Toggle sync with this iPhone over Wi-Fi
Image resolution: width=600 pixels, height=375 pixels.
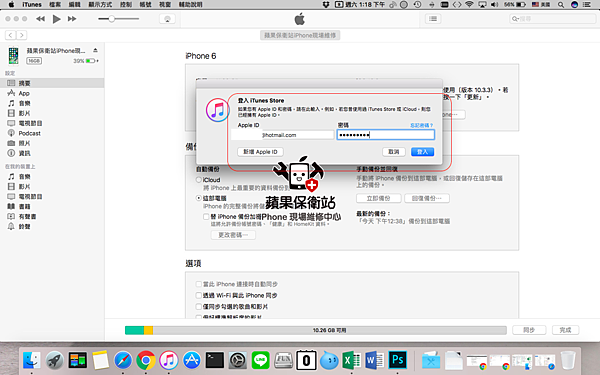[198, 295]
